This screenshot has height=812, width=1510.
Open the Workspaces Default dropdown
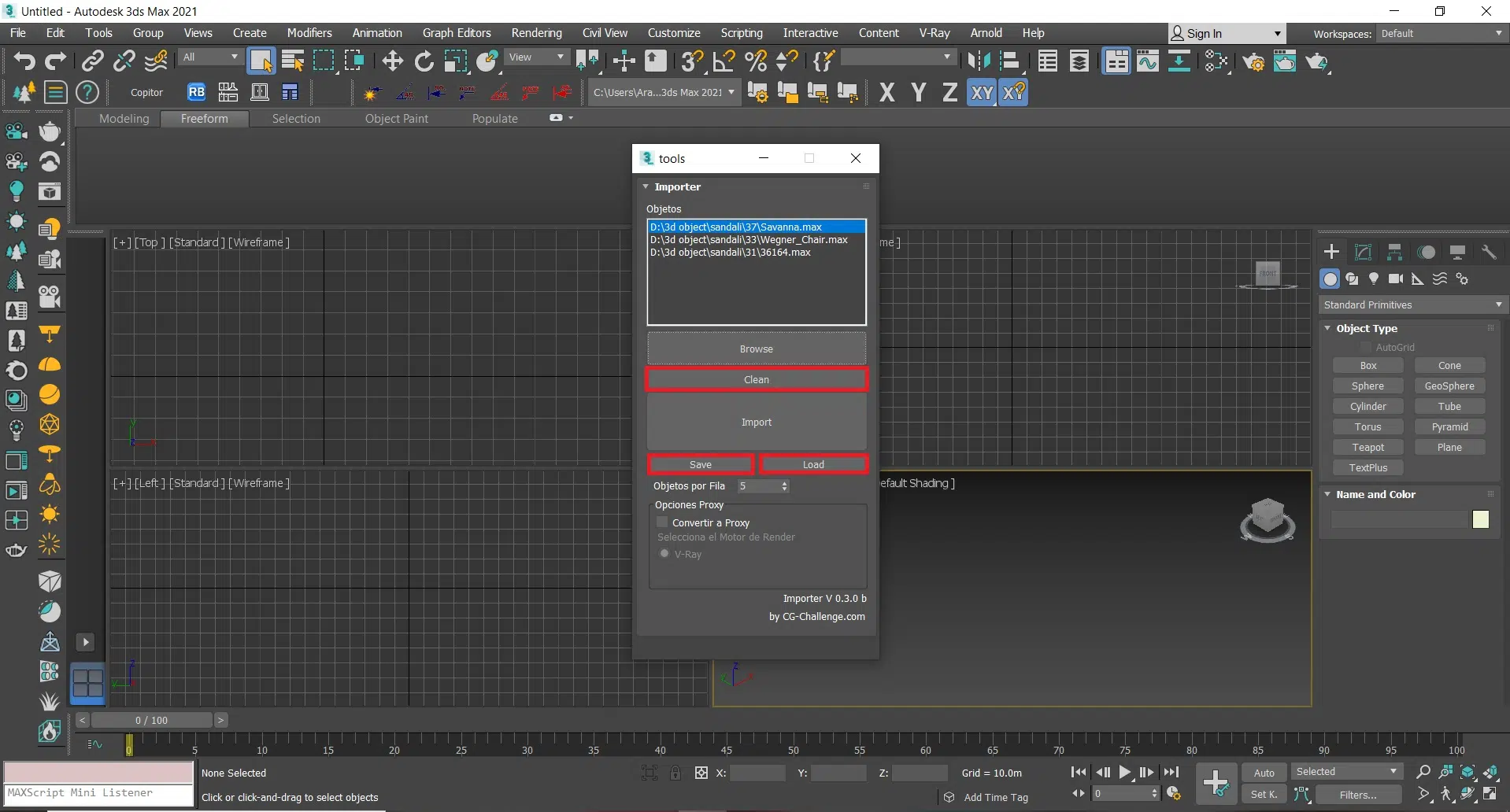(1441, 34)
